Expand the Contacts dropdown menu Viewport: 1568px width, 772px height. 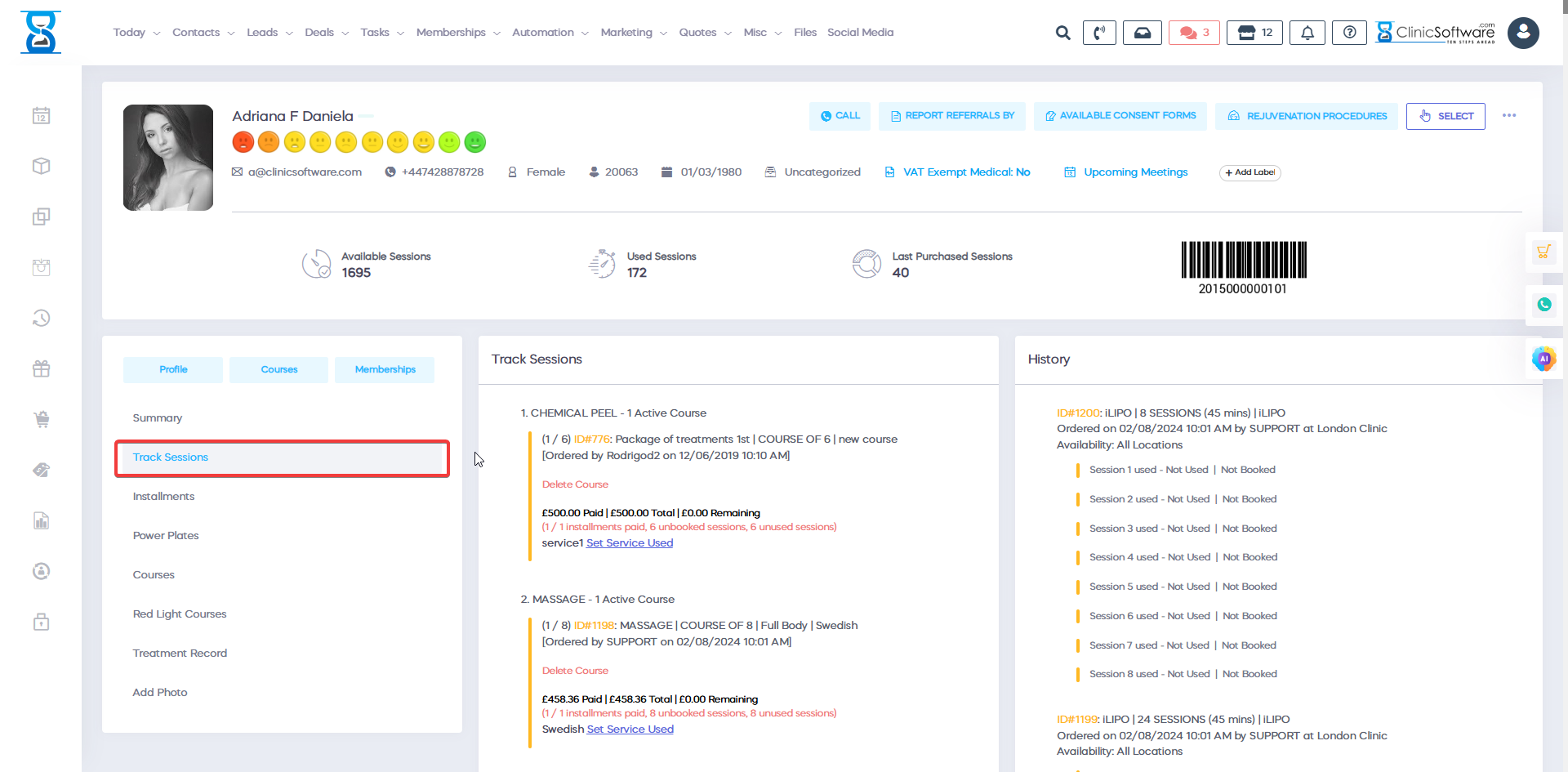pyautogui.click(x=203, y=33)
